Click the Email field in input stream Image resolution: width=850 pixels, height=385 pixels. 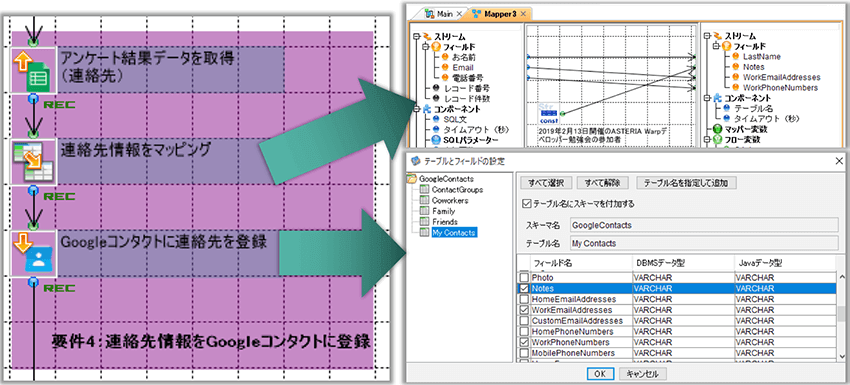pyautogui.click(x=462, y=67)
